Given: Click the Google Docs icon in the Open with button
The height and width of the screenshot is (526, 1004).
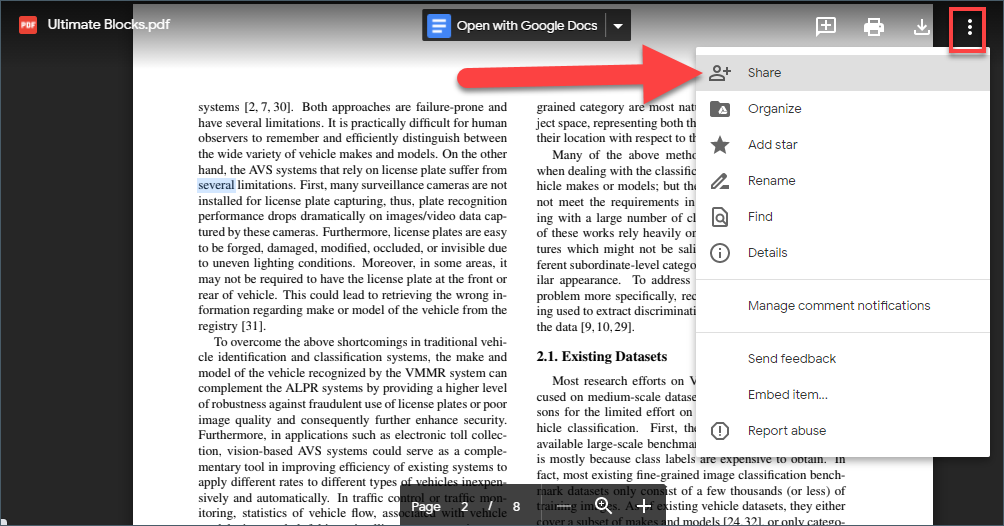Looking at the screenshot, I should pos(439,26).
